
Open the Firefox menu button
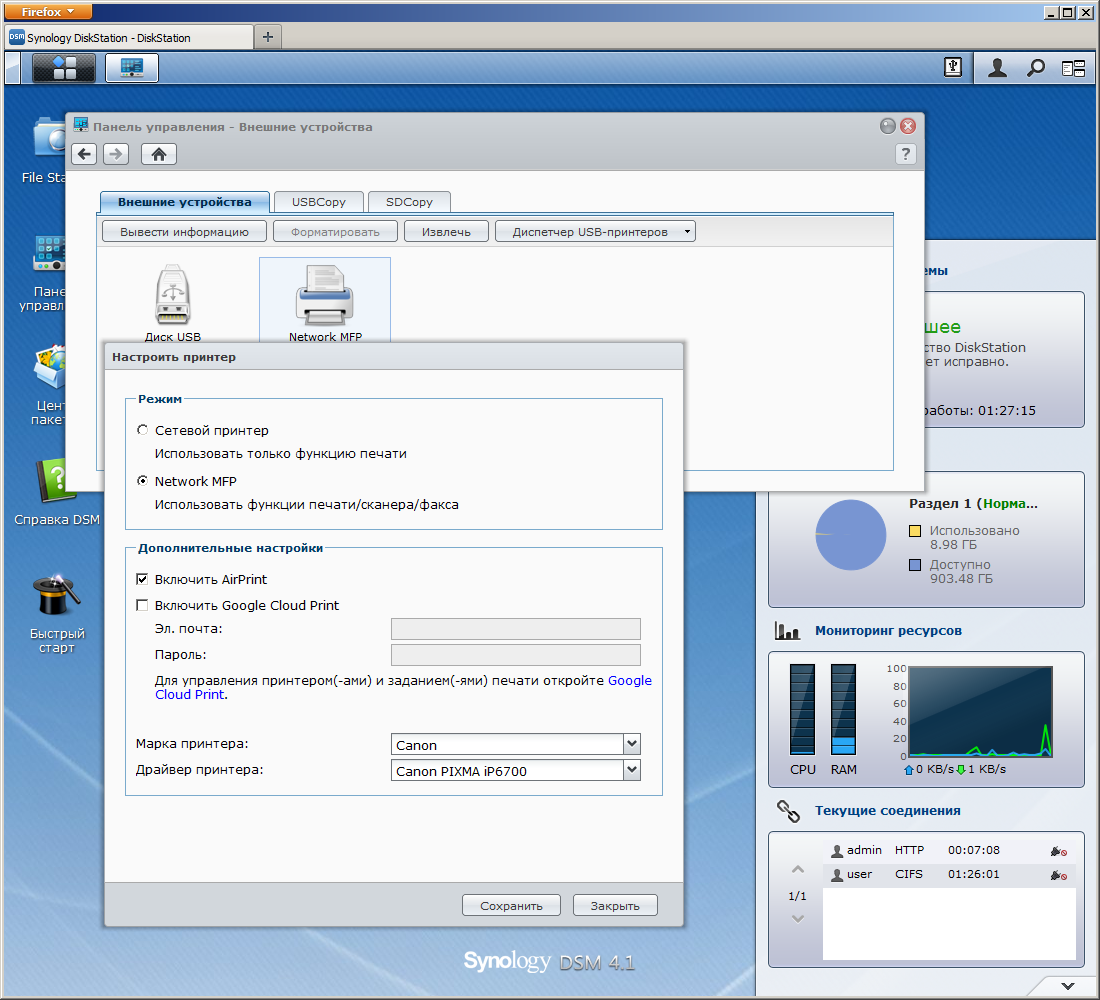47,11
